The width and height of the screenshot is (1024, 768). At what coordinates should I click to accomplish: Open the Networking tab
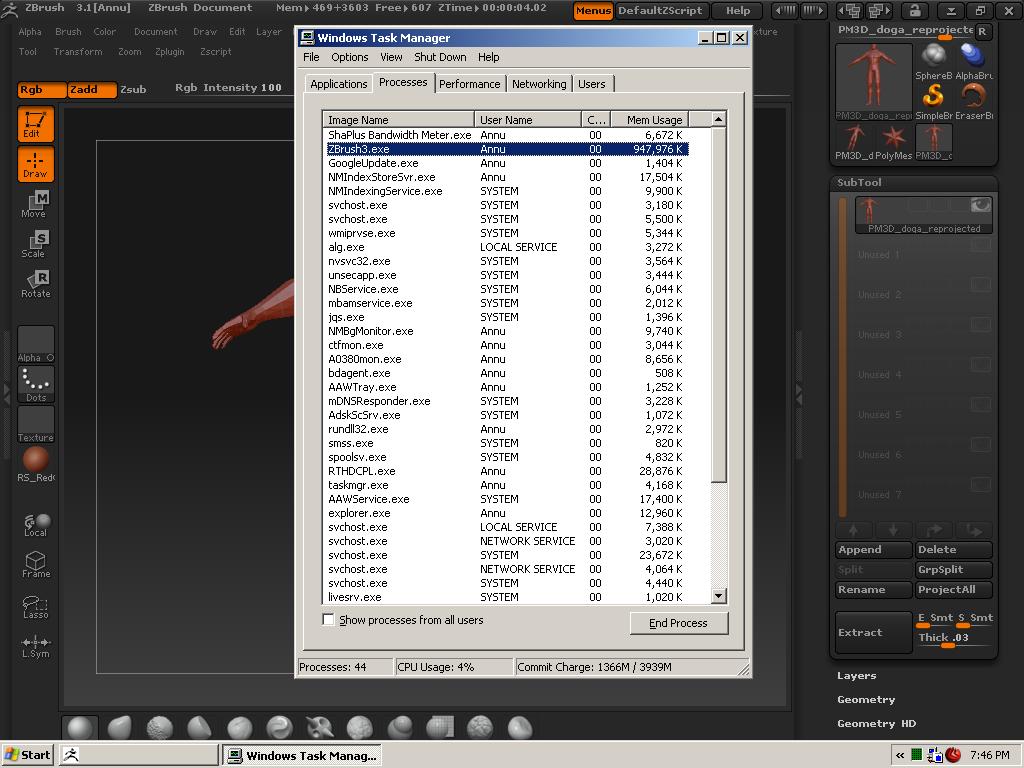point(539,84)
